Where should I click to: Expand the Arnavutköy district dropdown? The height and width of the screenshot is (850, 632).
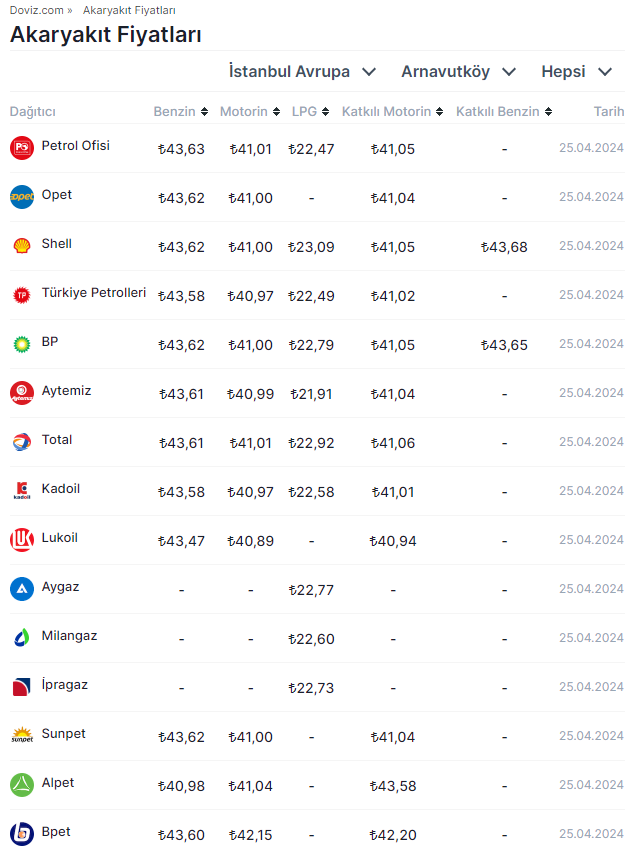click(458, 72)
